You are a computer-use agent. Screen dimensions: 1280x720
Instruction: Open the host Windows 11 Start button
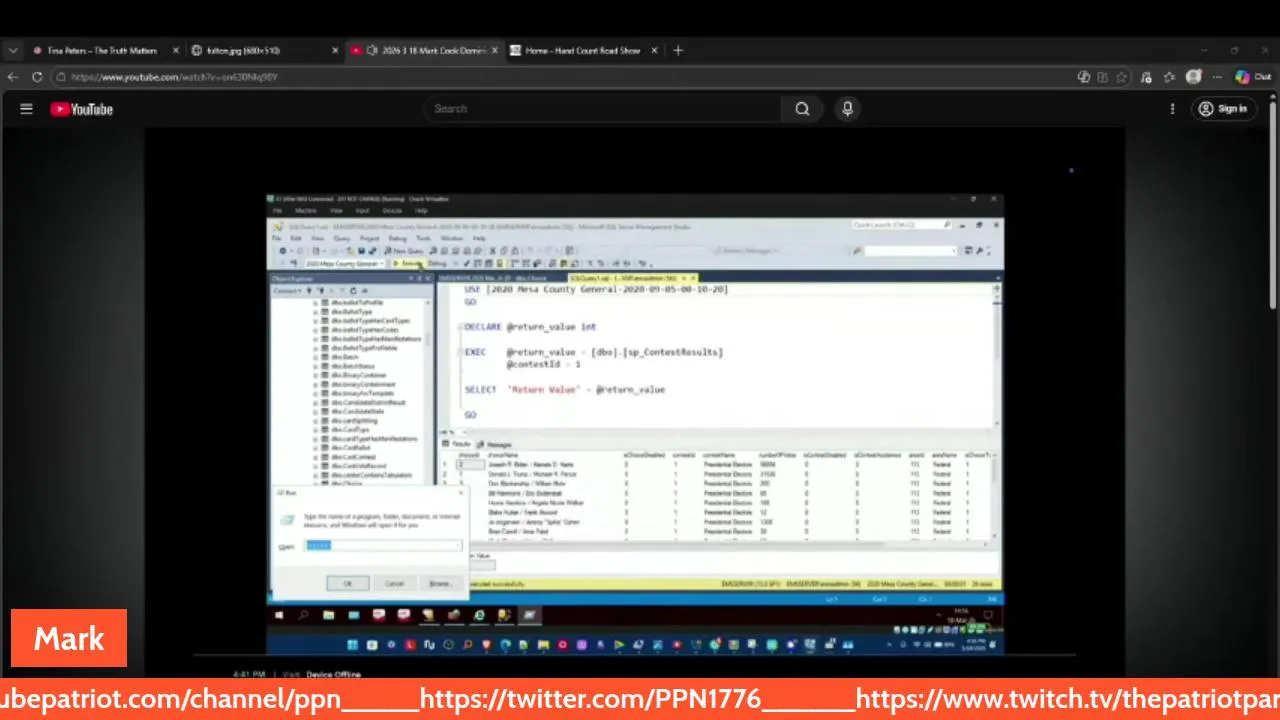pos(353,645)
